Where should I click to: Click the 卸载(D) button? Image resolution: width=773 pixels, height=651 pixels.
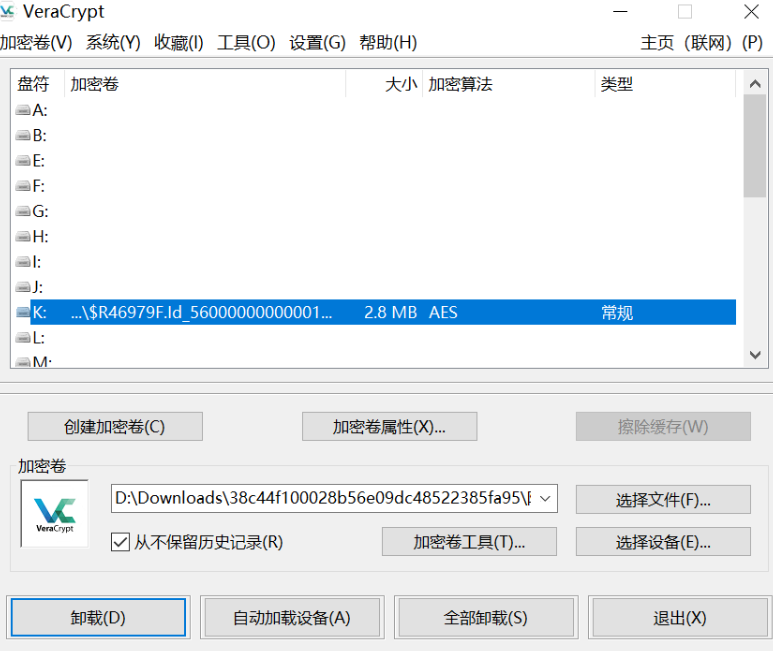coord(98,617)
